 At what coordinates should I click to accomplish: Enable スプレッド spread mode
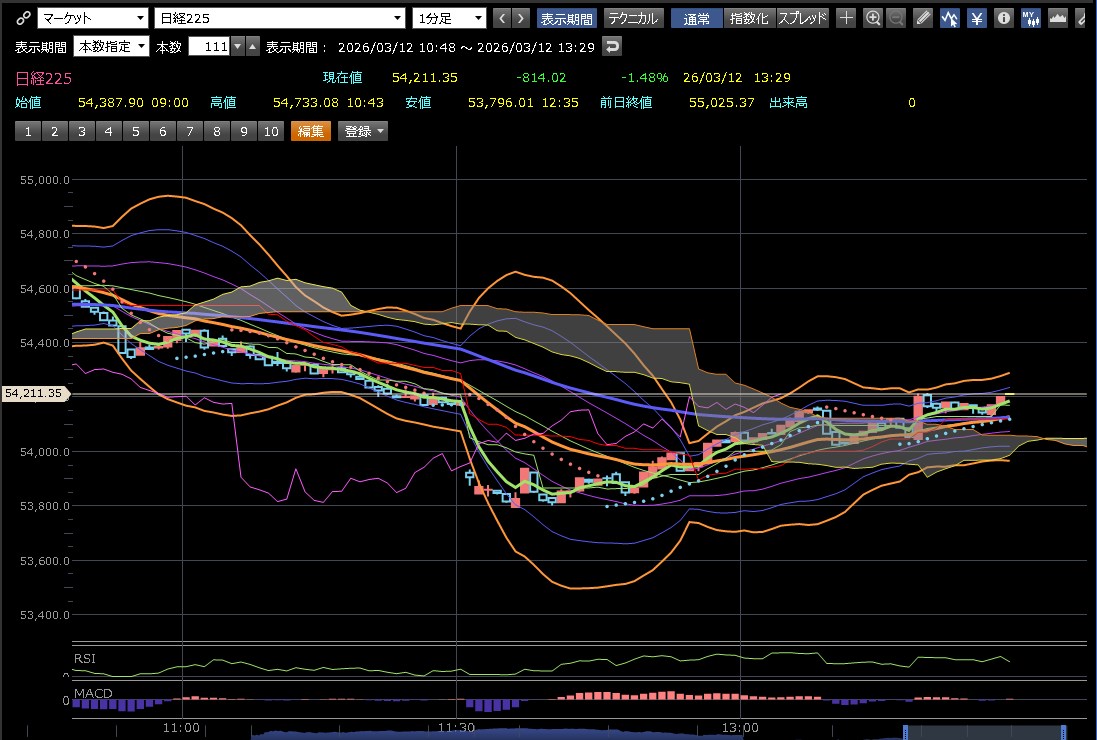click(802, 18)
